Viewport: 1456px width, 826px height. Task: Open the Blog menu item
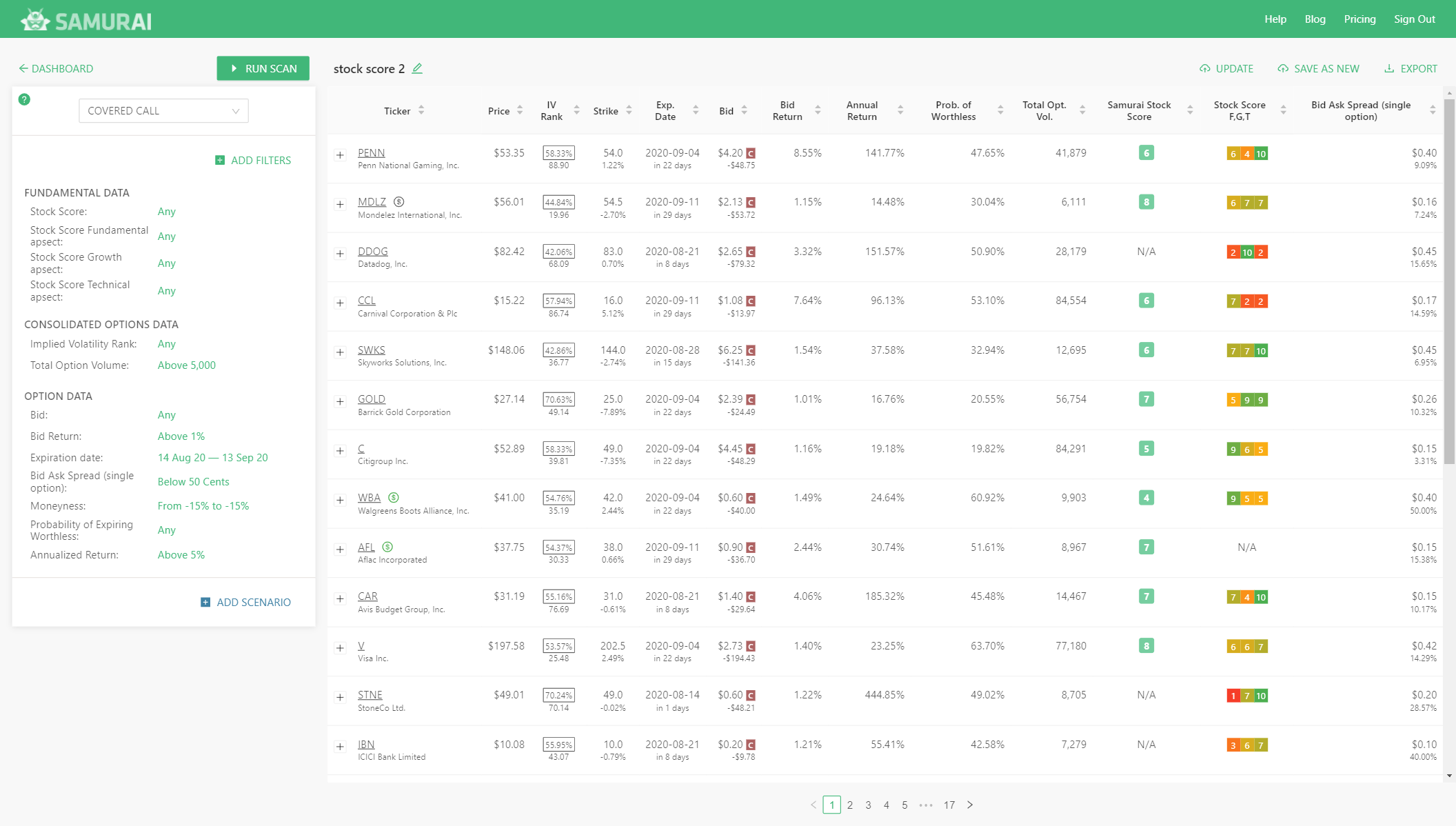point(1315,19)
